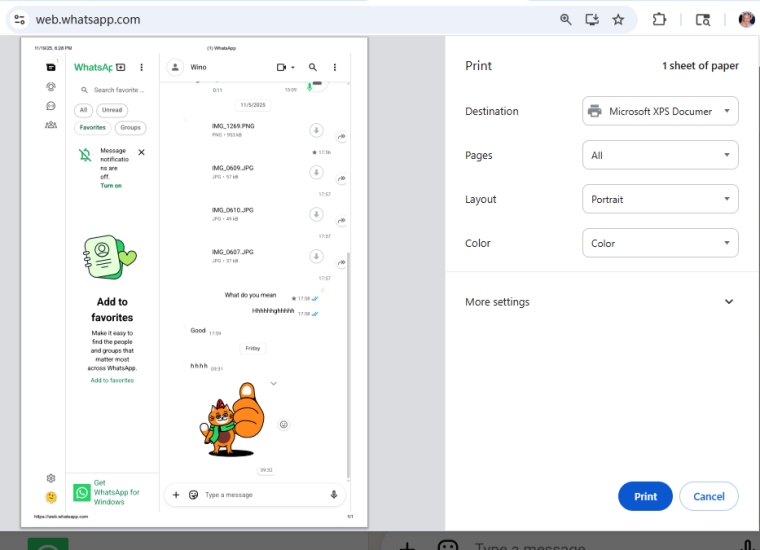Open the Chrome profile avatar
The height and width of the screenshot is (550, 760).
pos(746,19)
